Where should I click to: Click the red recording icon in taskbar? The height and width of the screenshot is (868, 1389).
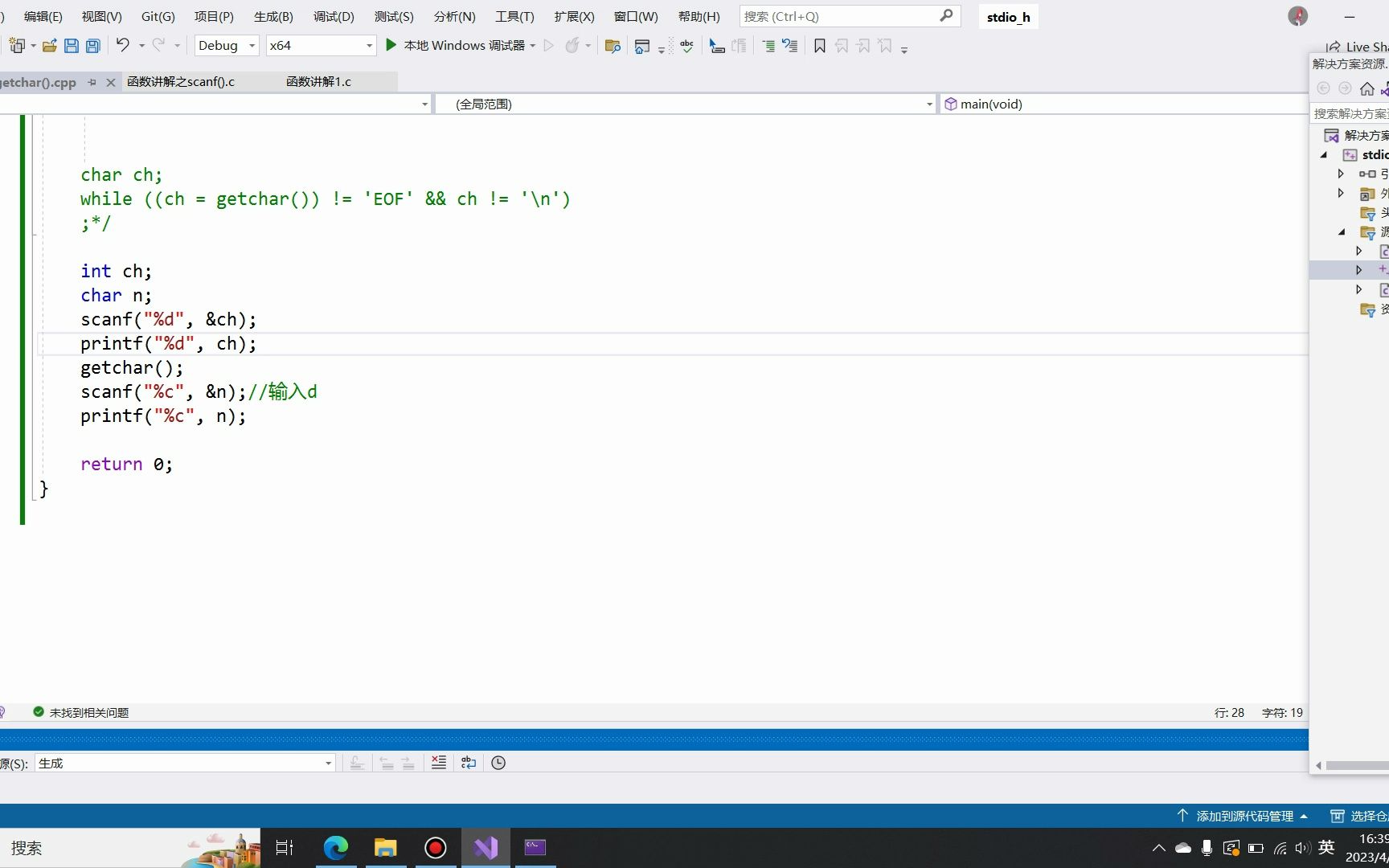click(435, 847)
